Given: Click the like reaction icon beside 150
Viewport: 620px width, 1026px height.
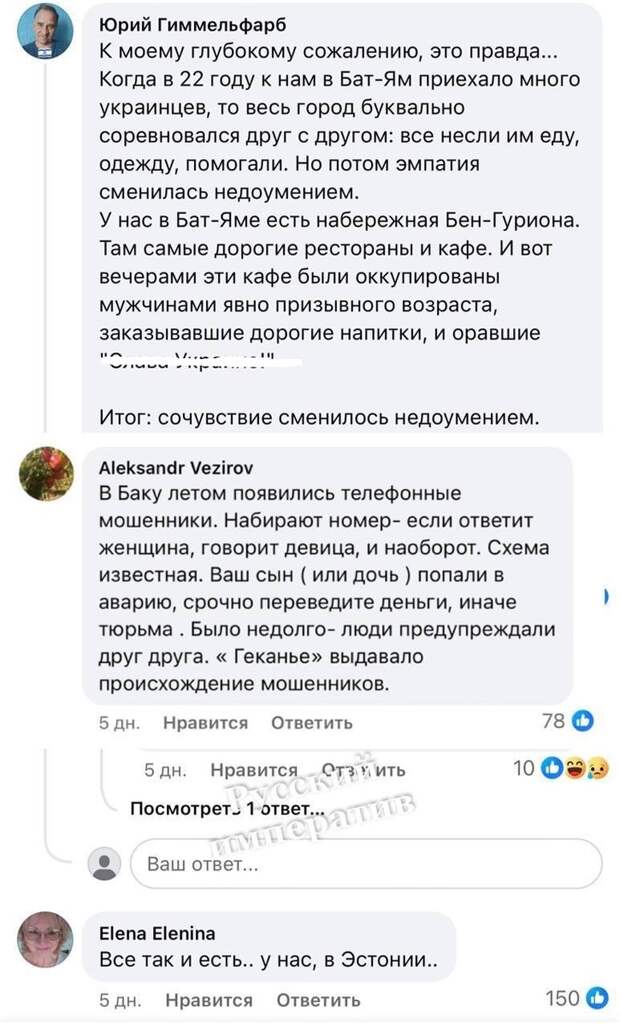Looking at the screenshot, I should 597,998.
